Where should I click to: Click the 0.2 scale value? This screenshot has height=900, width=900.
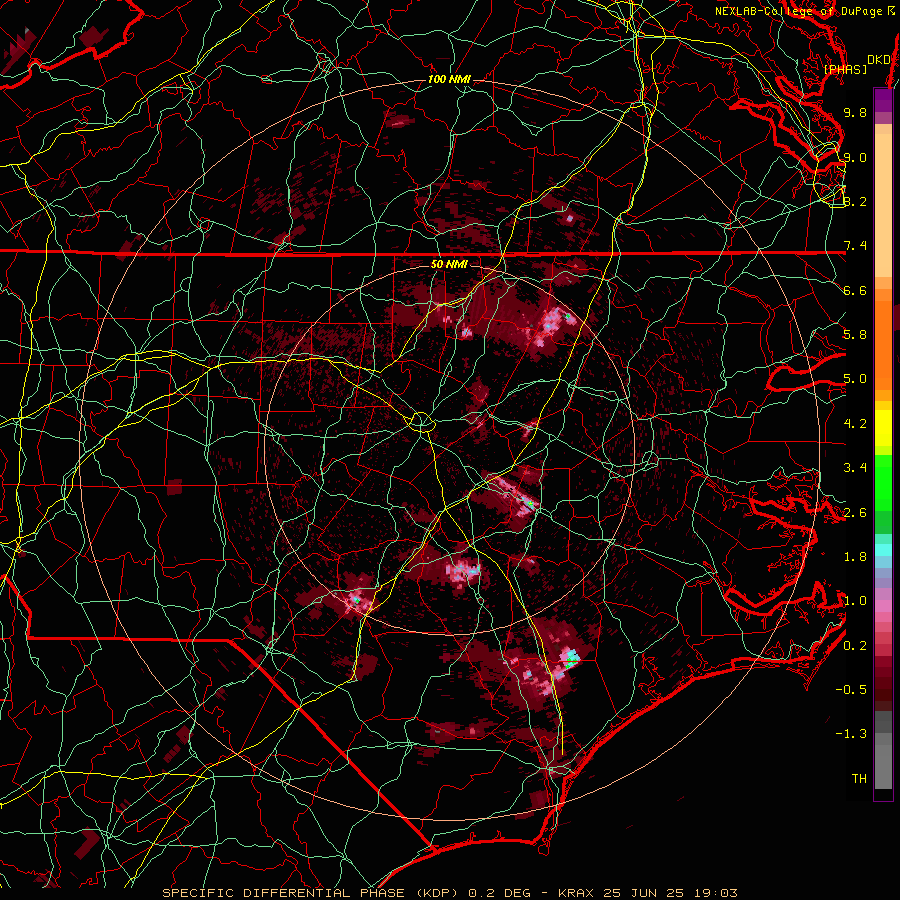855,646
